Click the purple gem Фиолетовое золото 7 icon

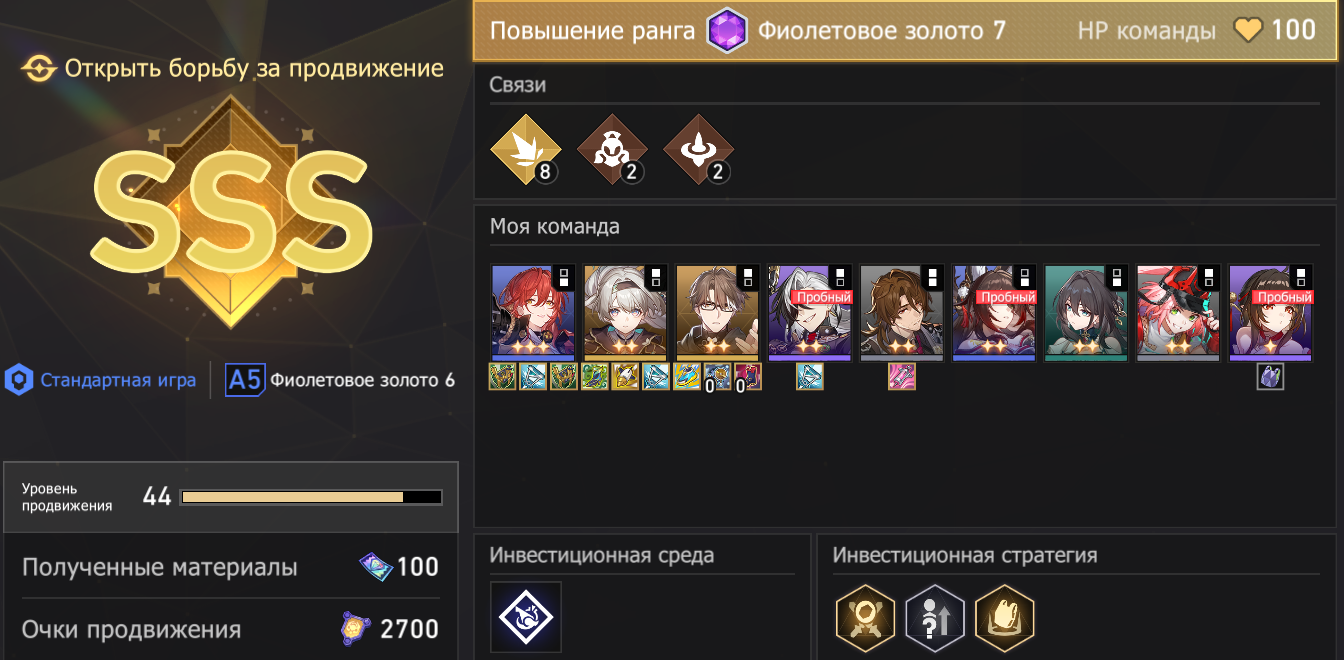pos(727,31)
